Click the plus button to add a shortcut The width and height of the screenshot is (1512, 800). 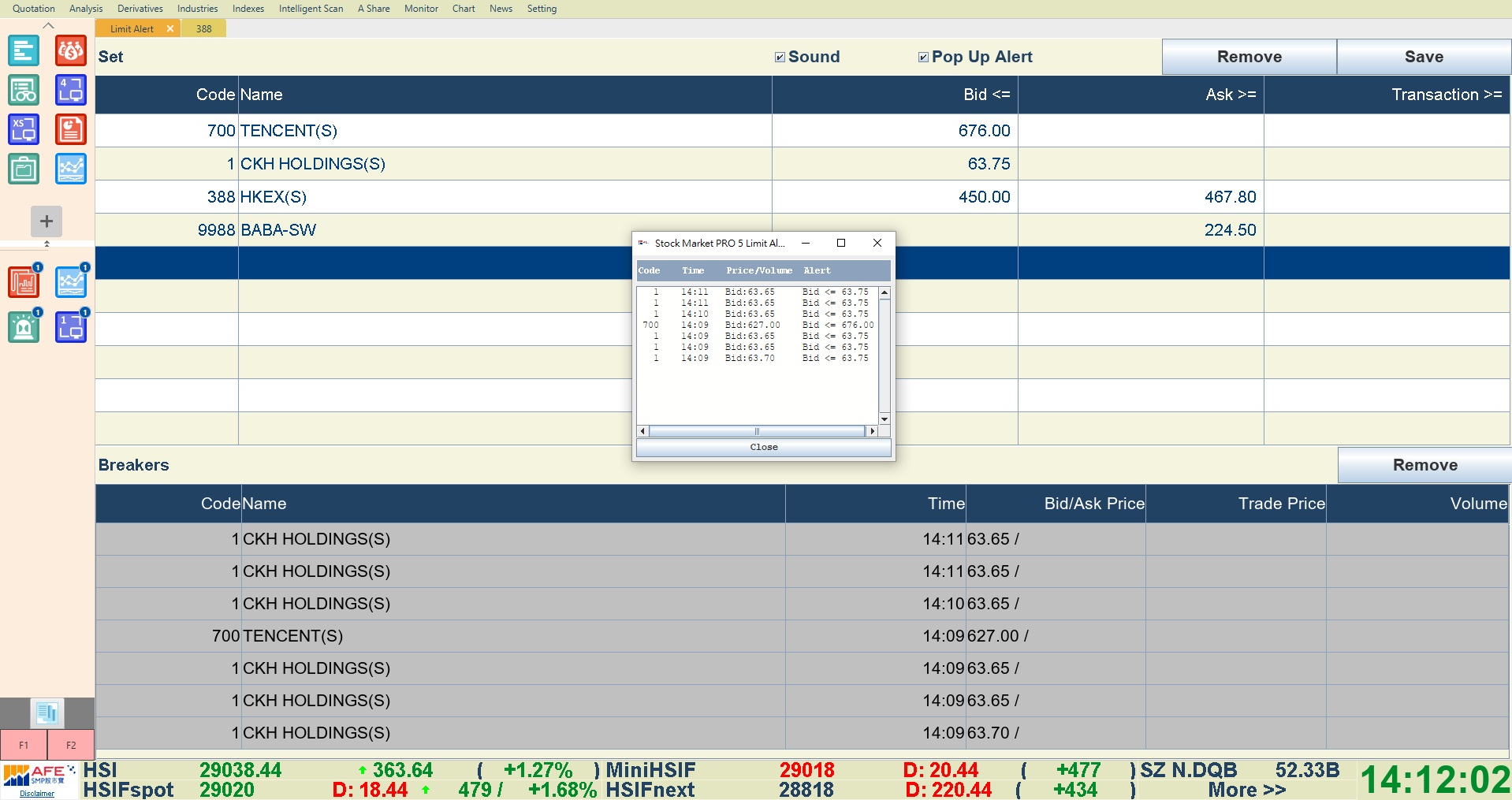[x=47, y=221]
